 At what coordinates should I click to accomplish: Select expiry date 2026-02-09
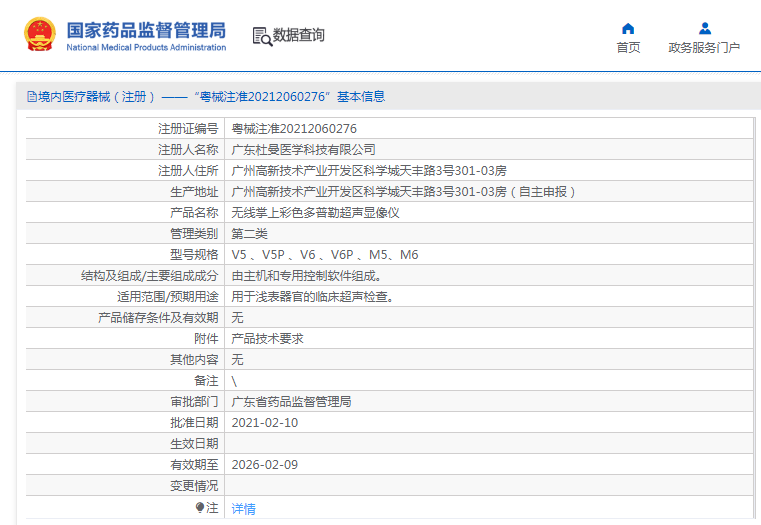(x=265, y=465)
